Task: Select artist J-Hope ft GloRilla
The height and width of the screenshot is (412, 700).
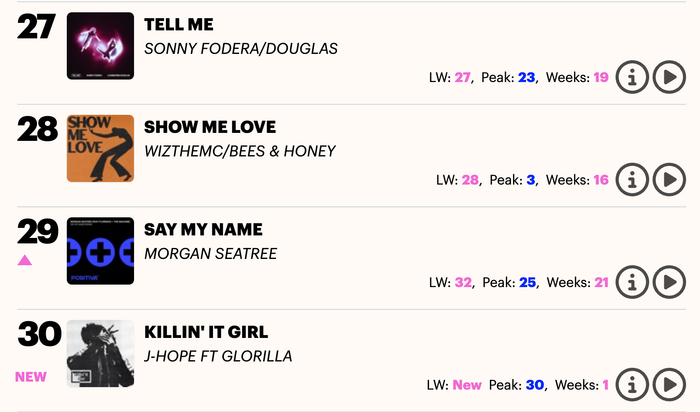Action: tap(218, 356)
